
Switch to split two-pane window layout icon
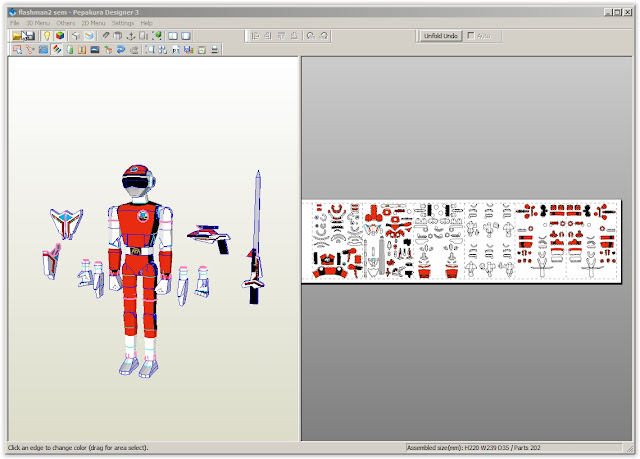[x=173, y=36]
